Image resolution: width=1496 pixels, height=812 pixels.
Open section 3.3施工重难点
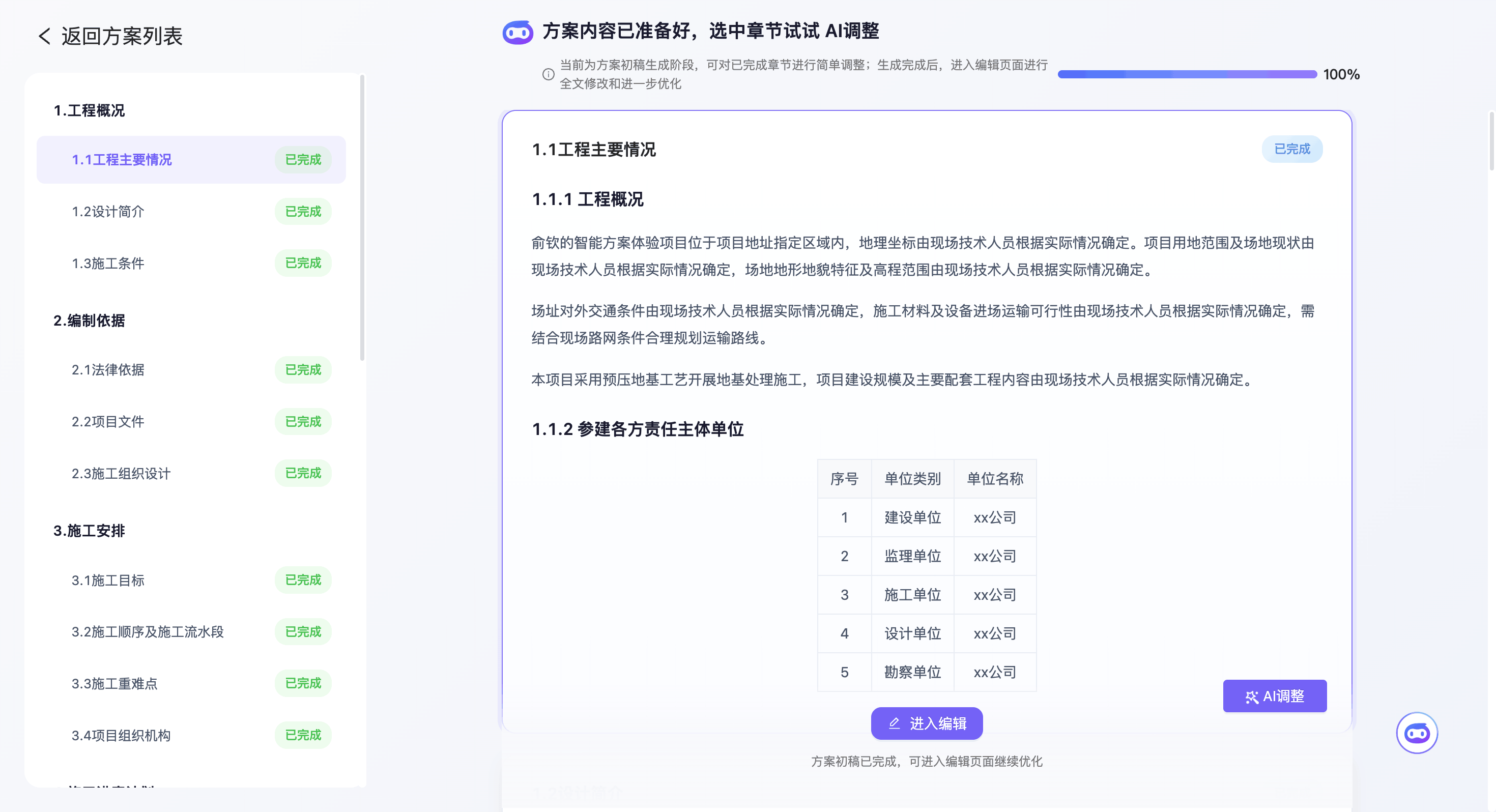191,684
